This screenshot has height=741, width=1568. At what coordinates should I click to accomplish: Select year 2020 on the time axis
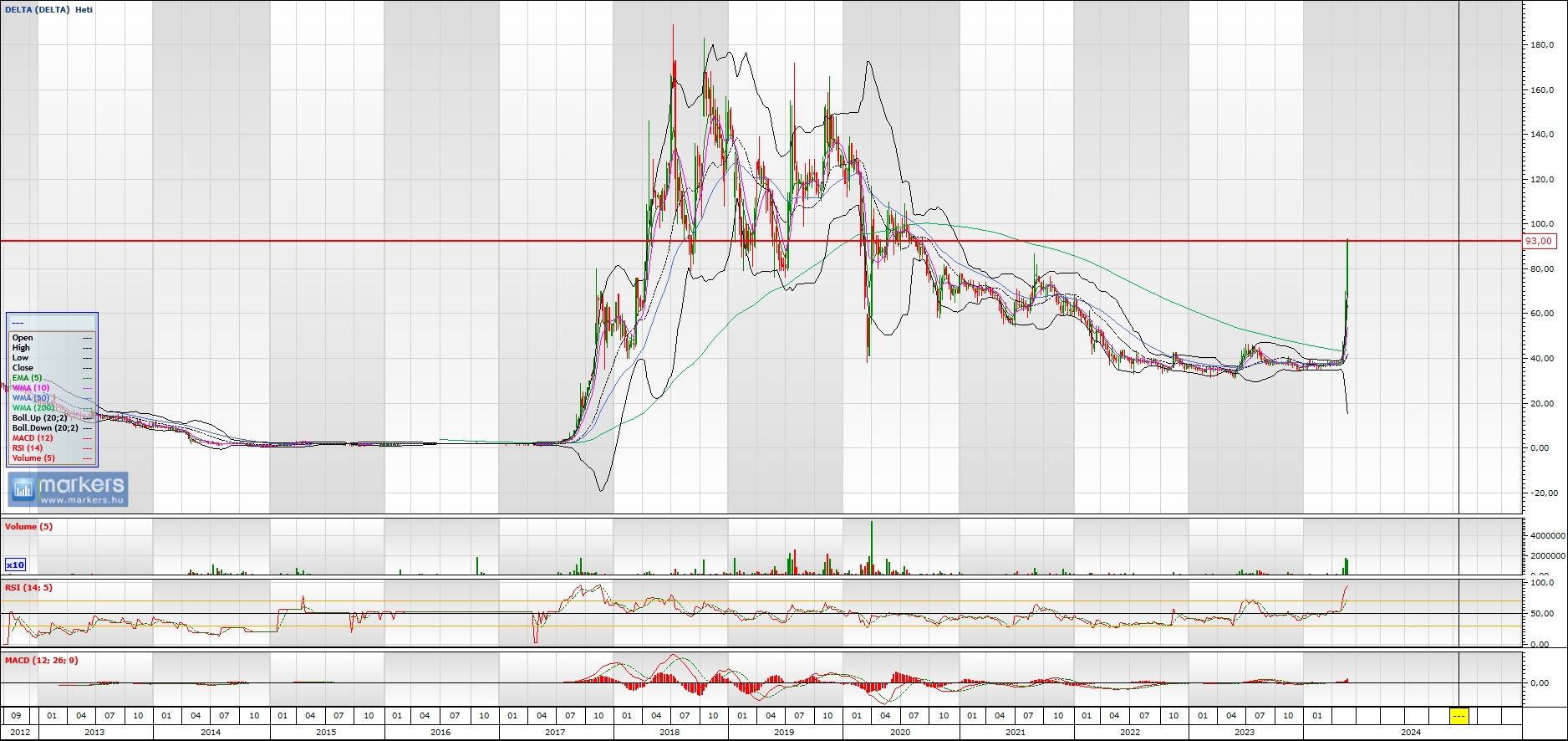point(900,732)
